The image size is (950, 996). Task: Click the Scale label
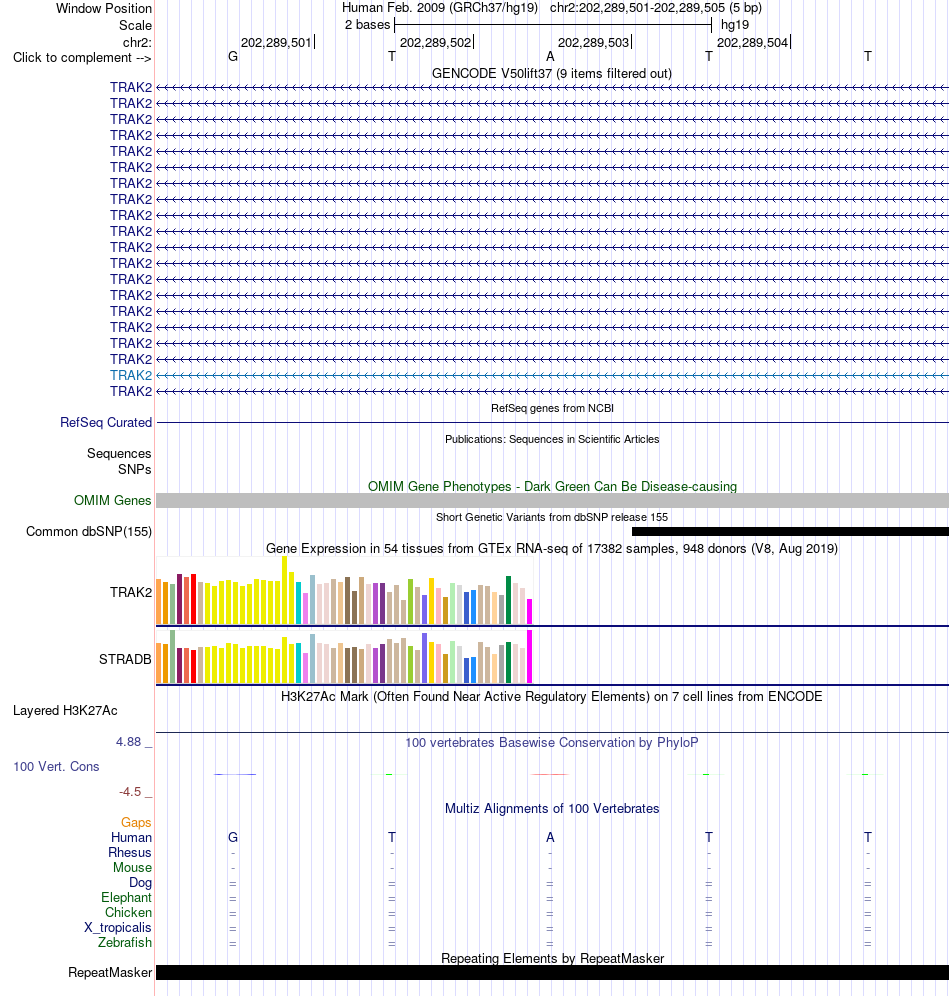pyautogui.click(x=135, y=25)
